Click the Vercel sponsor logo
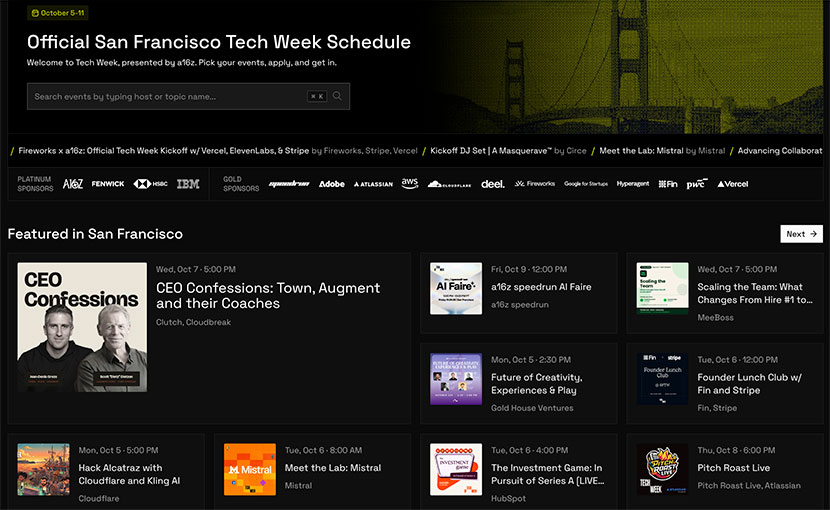This screenshot has width=830, height=510. pyautogui.click(x=733, y=184)
